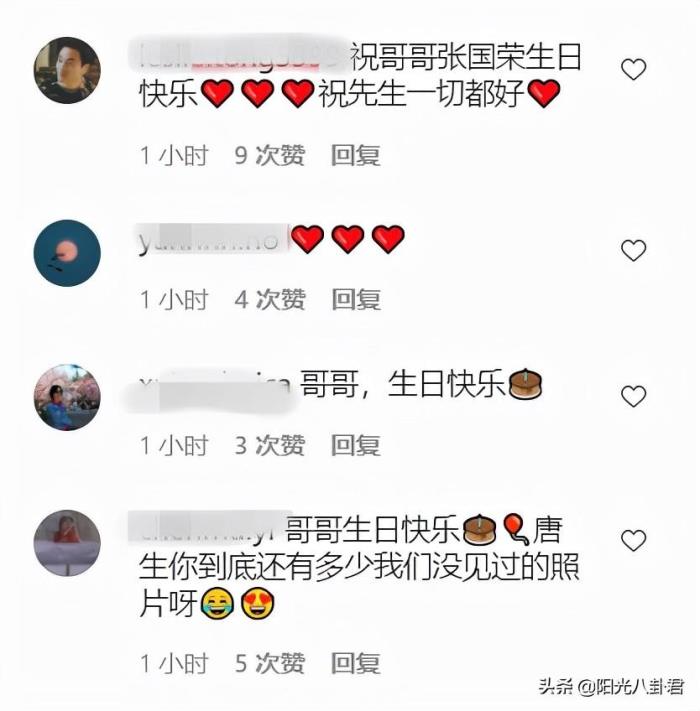View the 5 次赞 likes list
This screenshot has width=700, height=711.
[x=269, y=663]
